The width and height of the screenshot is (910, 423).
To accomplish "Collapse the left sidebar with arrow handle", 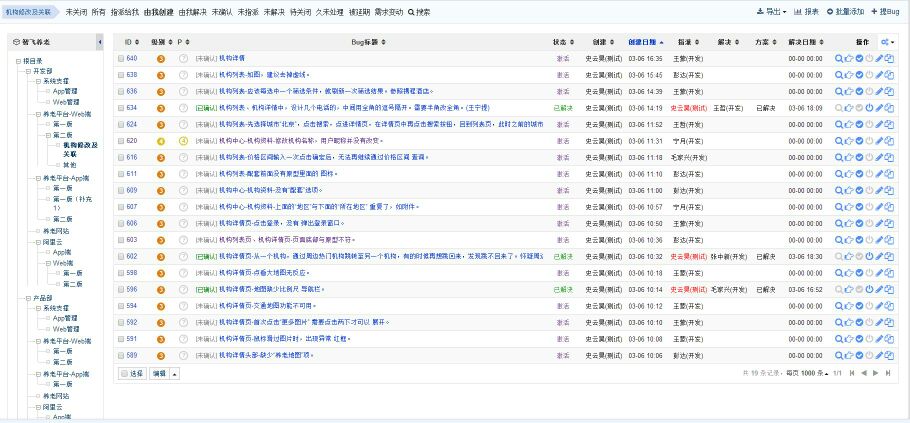I will click(x=99, y=42).
